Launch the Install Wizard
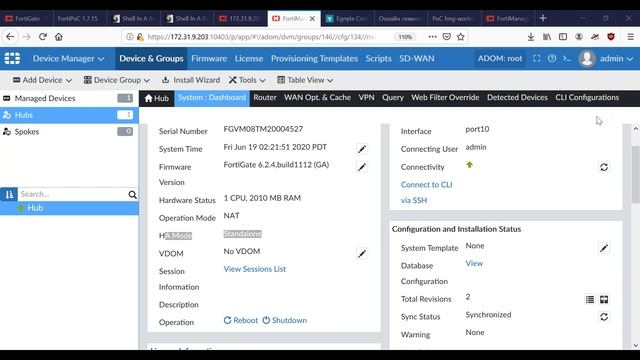Screen dimensions: 640x360 (x=191, y=80)
